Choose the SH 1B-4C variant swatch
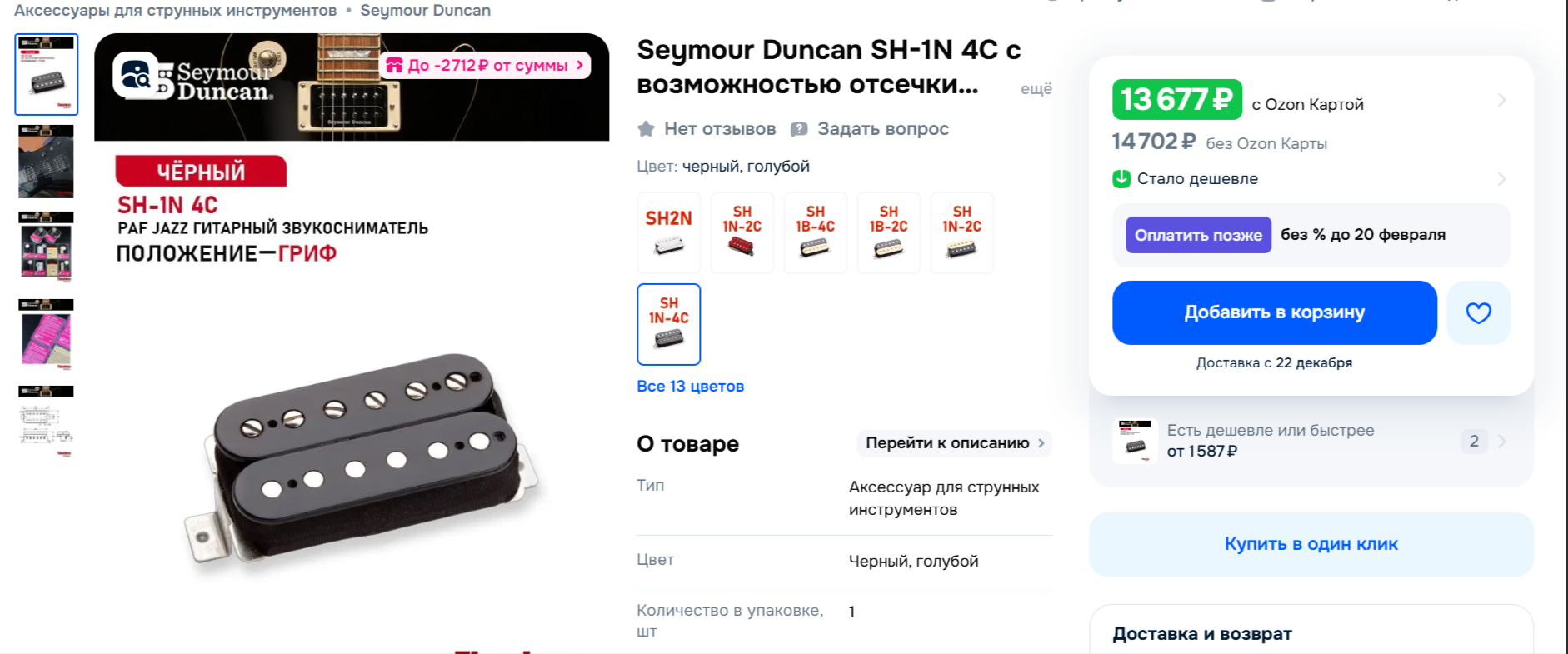This screenshot has width=1568, height=654. 816,232
